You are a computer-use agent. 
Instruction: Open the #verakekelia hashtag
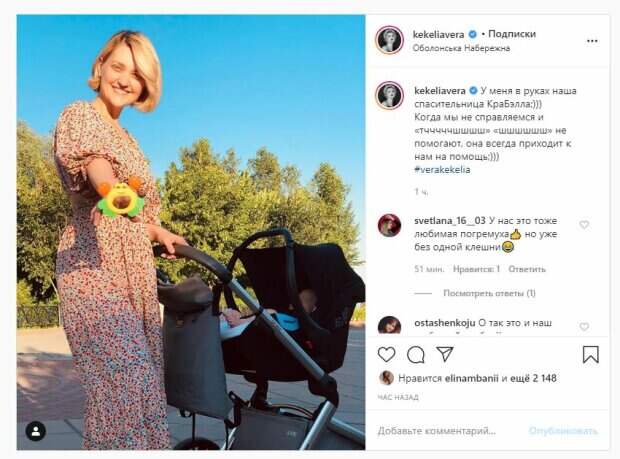coord(440,170)
